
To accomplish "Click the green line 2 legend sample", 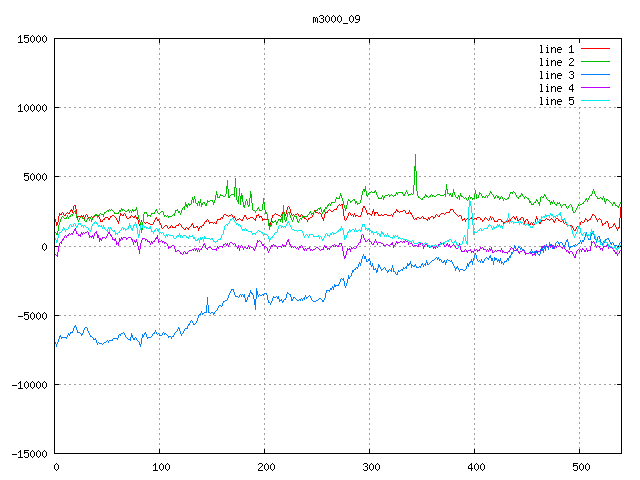I will coord(595,62).
